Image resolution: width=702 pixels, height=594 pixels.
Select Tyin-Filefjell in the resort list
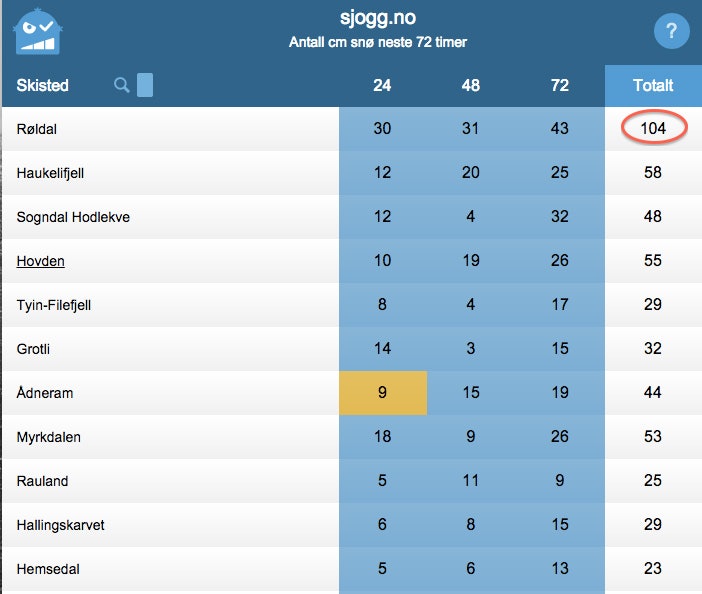point(54,305)
